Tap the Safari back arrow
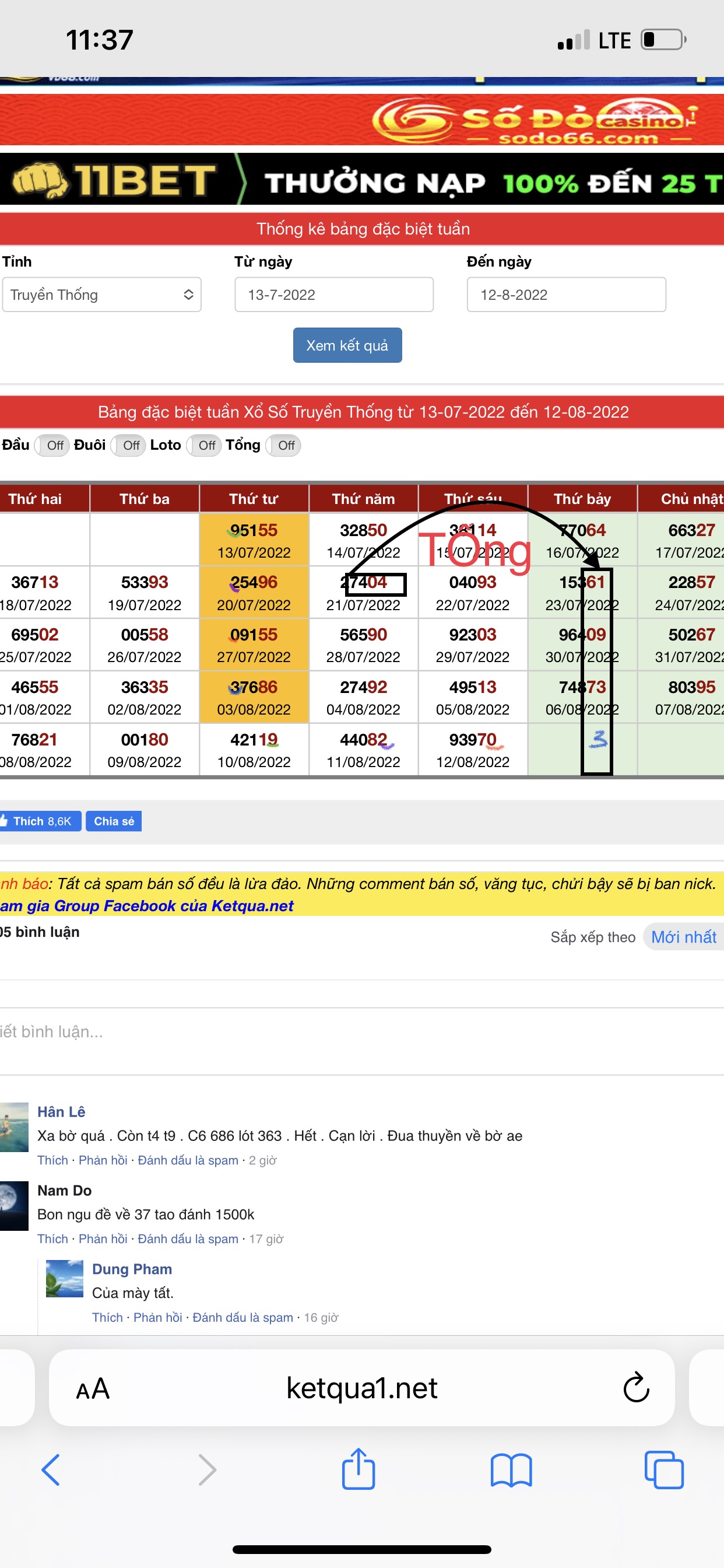 click(x=51, y=1469)
